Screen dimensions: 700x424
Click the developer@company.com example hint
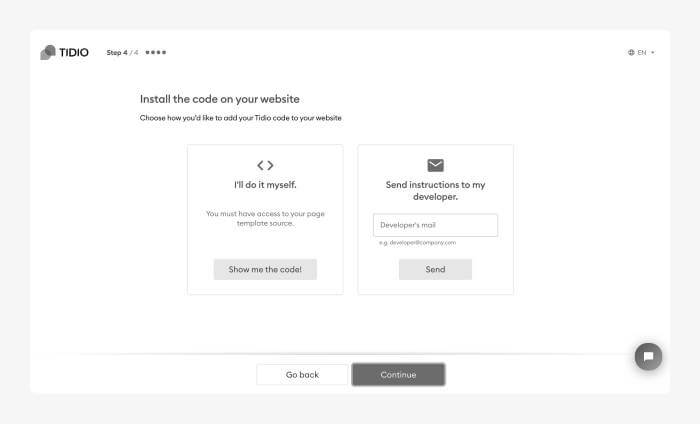417,243
